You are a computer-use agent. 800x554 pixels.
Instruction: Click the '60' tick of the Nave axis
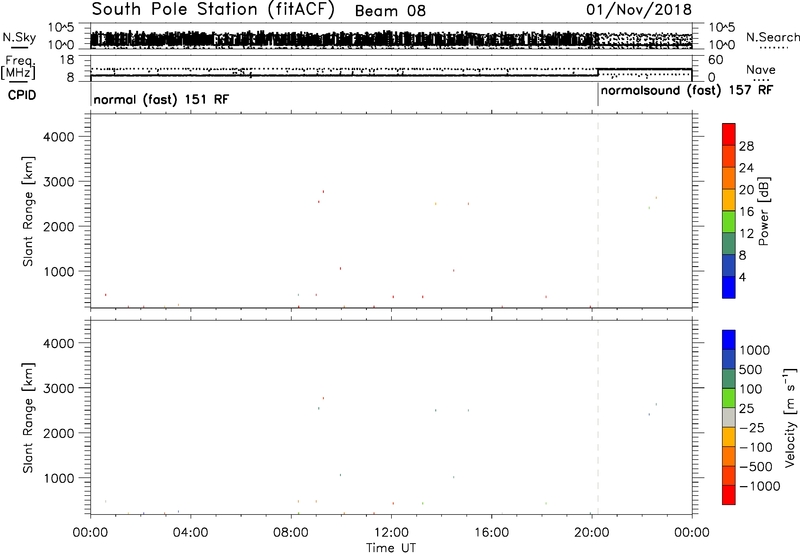click(x=716, y=60)
